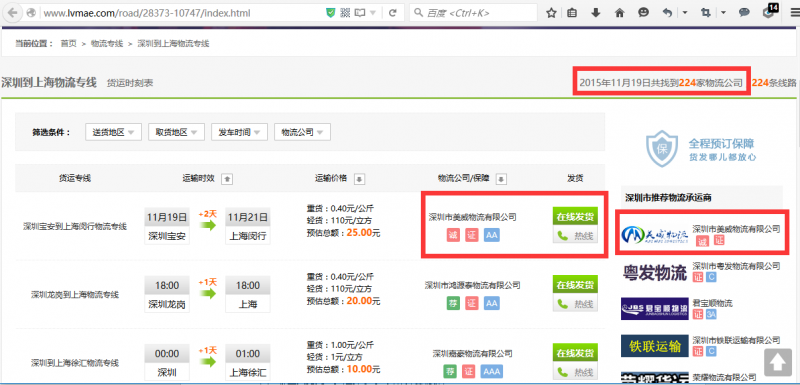Open extension icon with 14 badge
This screenshot has height=385, width=800.
(x=768, y=12)
